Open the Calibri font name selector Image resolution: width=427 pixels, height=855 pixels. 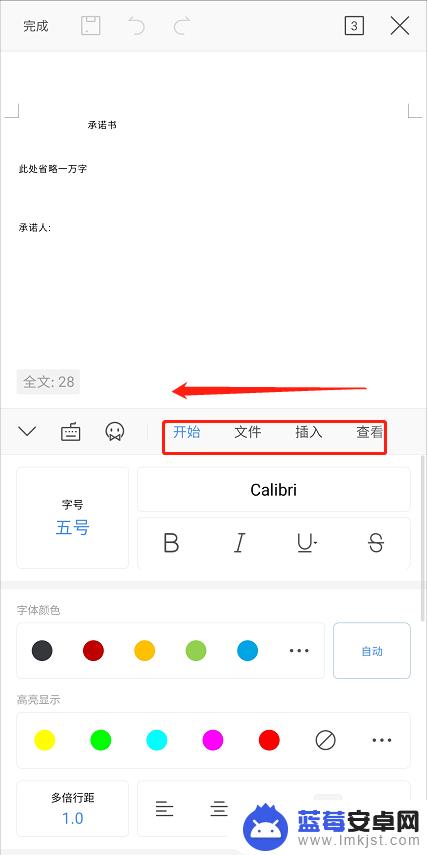tap(274, 490)
